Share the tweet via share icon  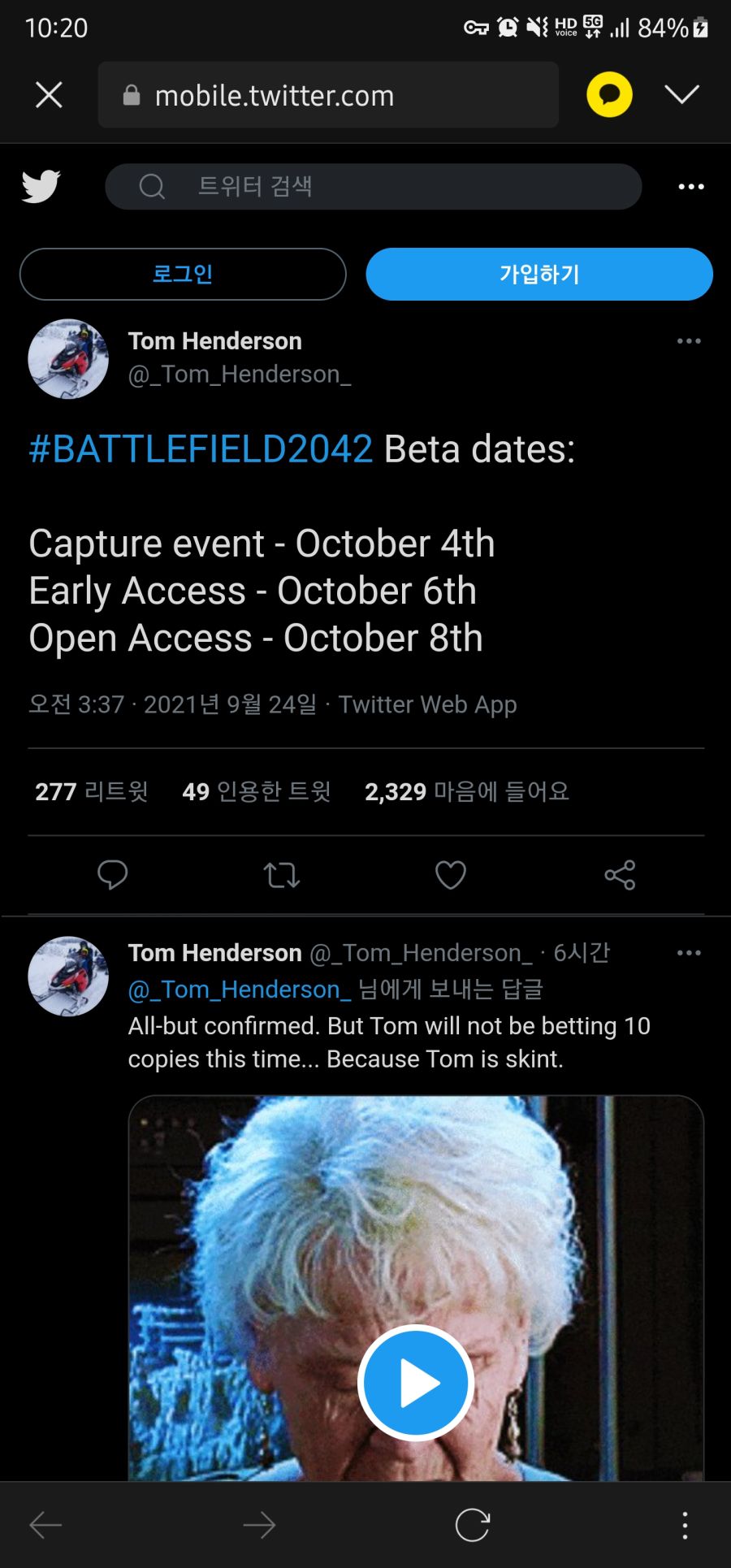click(x=620, y=875)
